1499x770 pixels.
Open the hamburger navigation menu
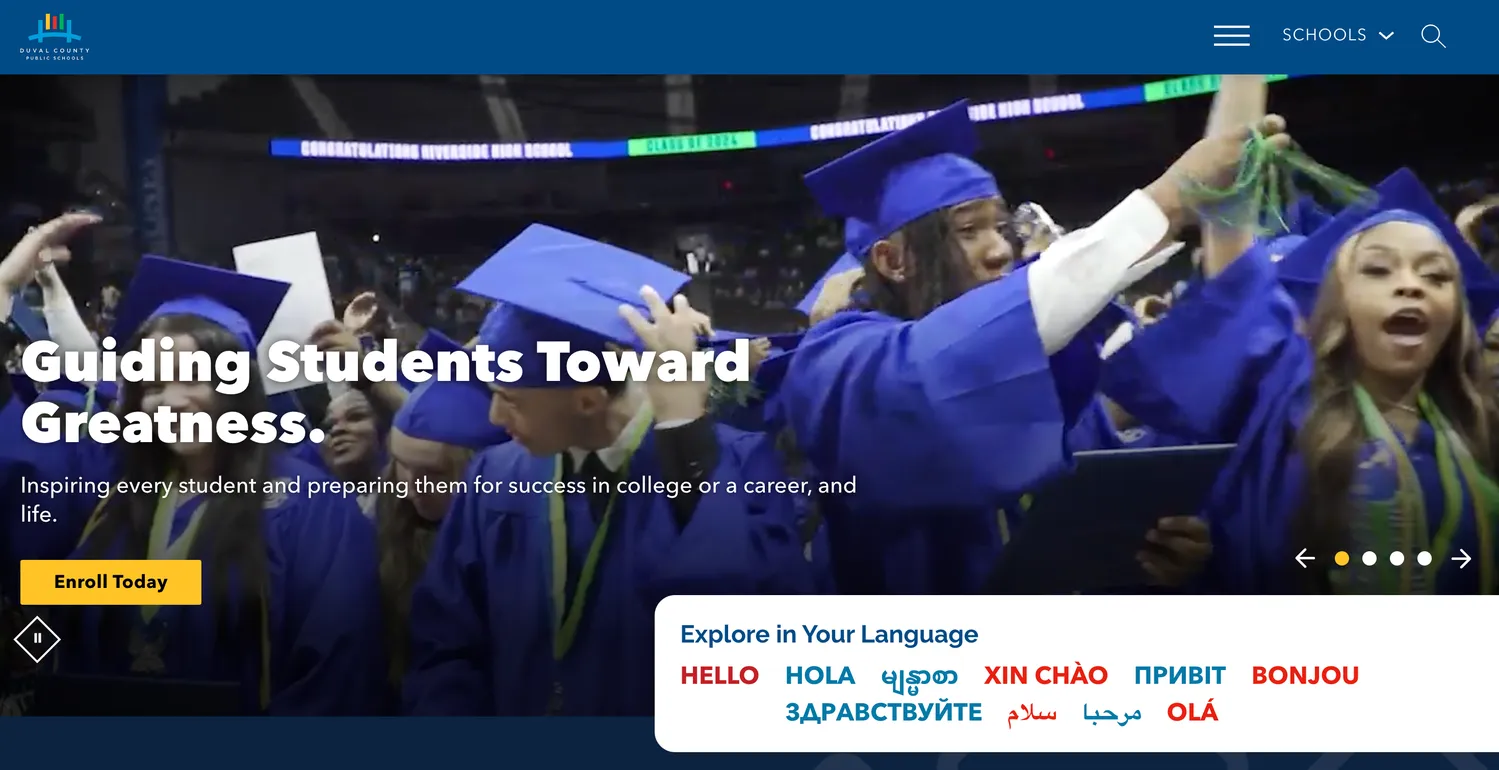tap(1231, 36)
